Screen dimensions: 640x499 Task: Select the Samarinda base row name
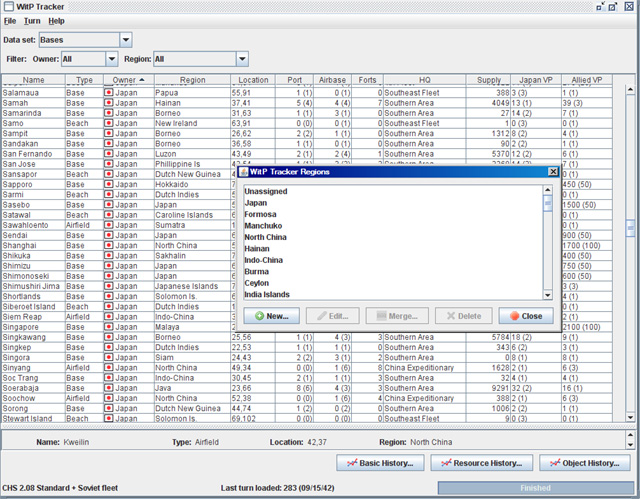pos(22,113)
